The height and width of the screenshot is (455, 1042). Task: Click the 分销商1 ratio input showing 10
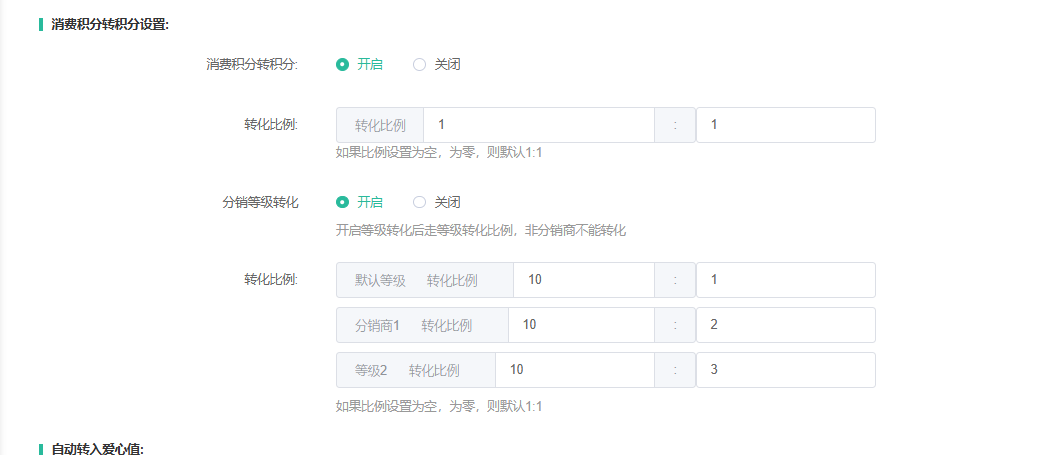[580, 325]
